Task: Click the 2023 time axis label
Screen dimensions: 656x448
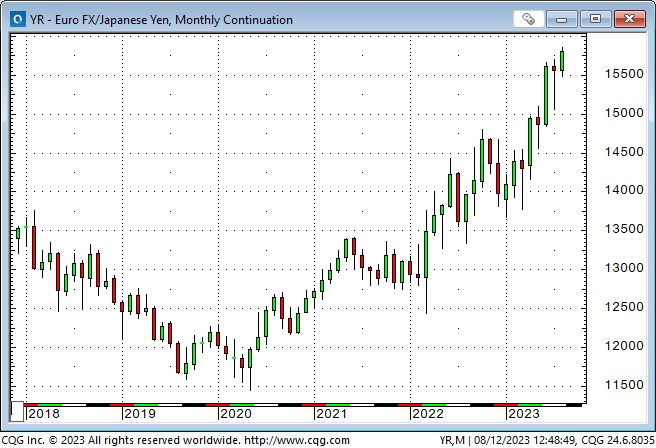Action: tap(523, 414)
